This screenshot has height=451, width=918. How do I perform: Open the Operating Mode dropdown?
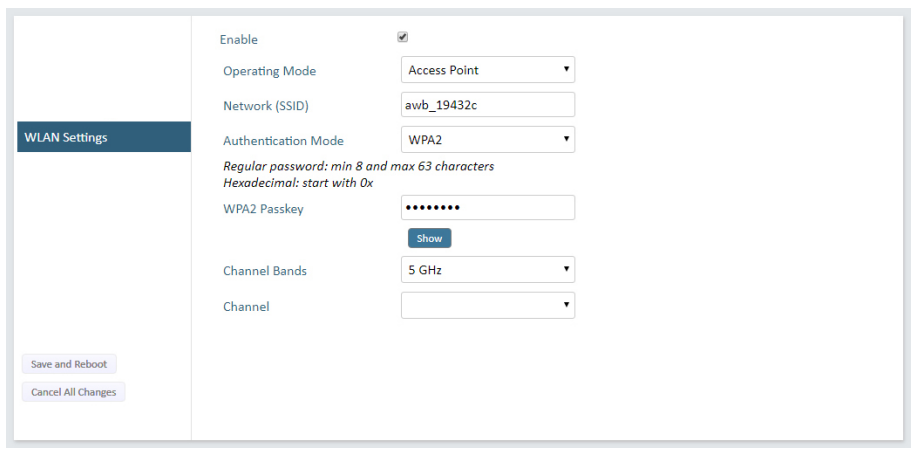(x=487, y=70)
